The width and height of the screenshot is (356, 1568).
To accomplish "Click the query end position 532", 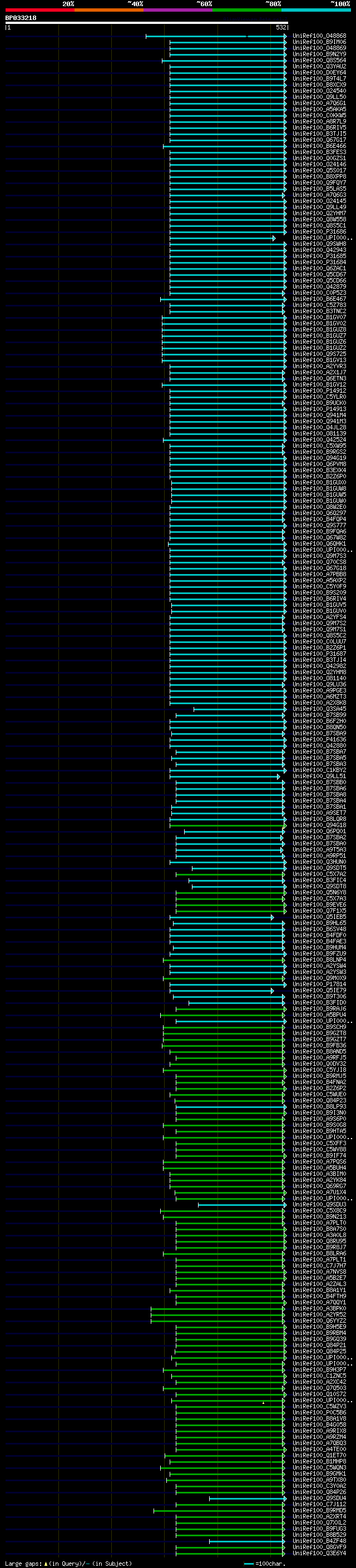I will coord(280,27).
